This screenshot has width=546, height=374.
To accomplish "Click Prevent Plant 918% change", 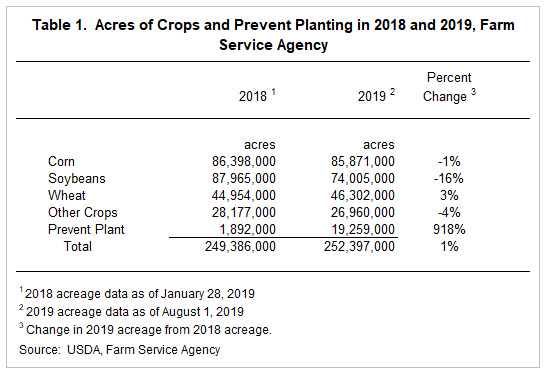I will pyautogui.click(x=449, y=229).
